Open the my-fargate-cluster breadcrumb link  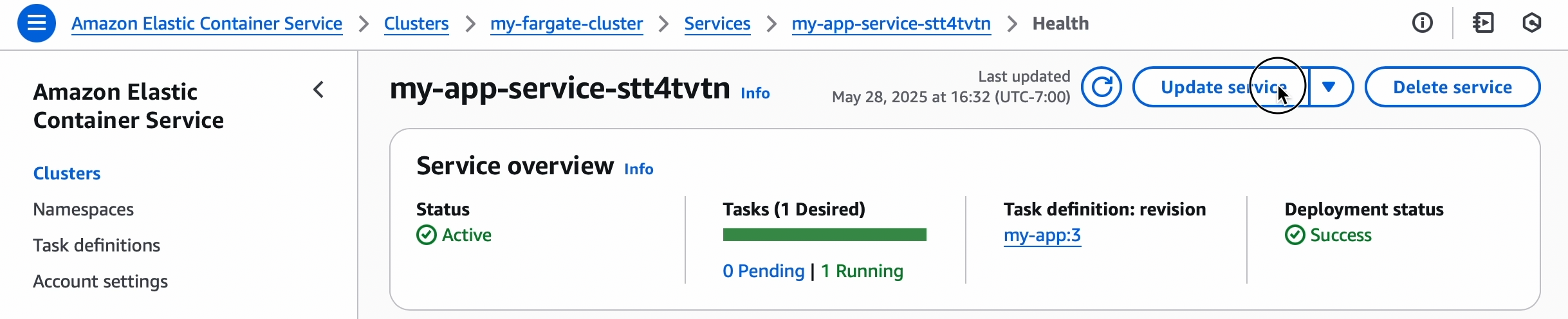pyautogui.click(x=566, y=24)
